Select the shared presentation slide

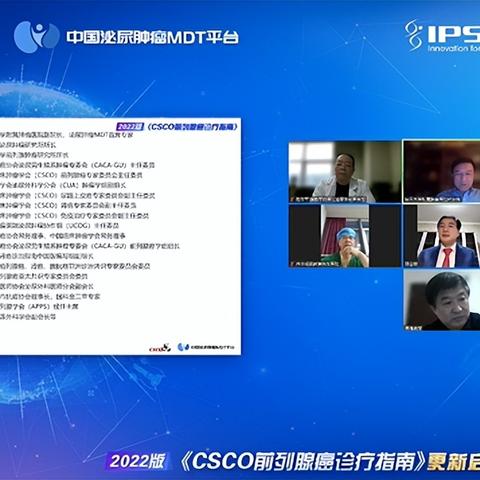click(120, 236)
